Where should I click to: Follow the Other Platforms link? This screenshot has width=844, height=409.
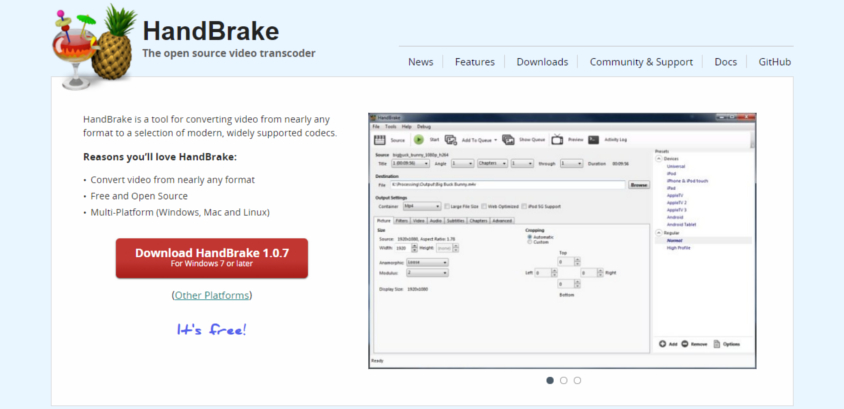pos(212,295)
